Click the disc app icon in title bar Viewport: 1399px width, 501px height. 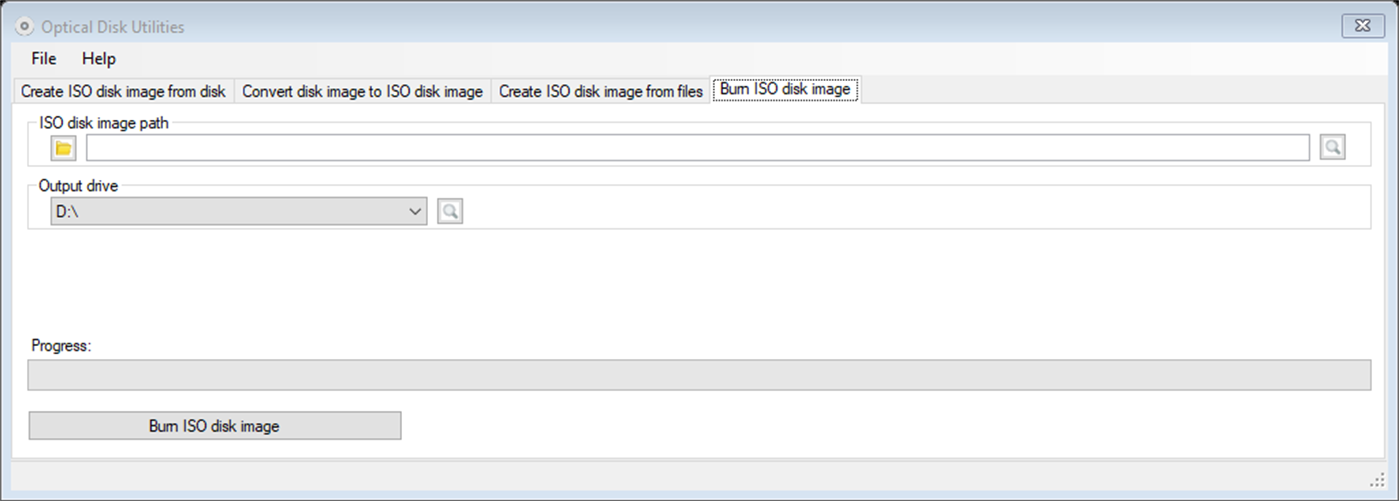click(x=25, y=27)
